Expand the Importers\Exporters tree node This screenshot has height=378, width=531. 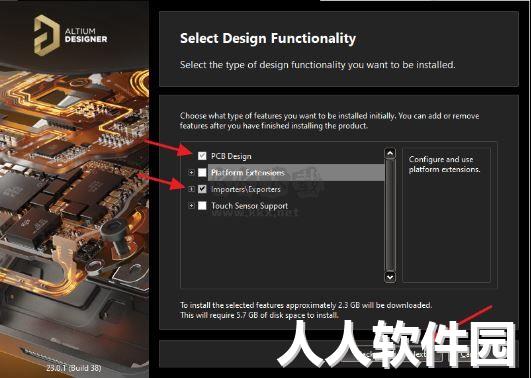click(x=191, y=189)
